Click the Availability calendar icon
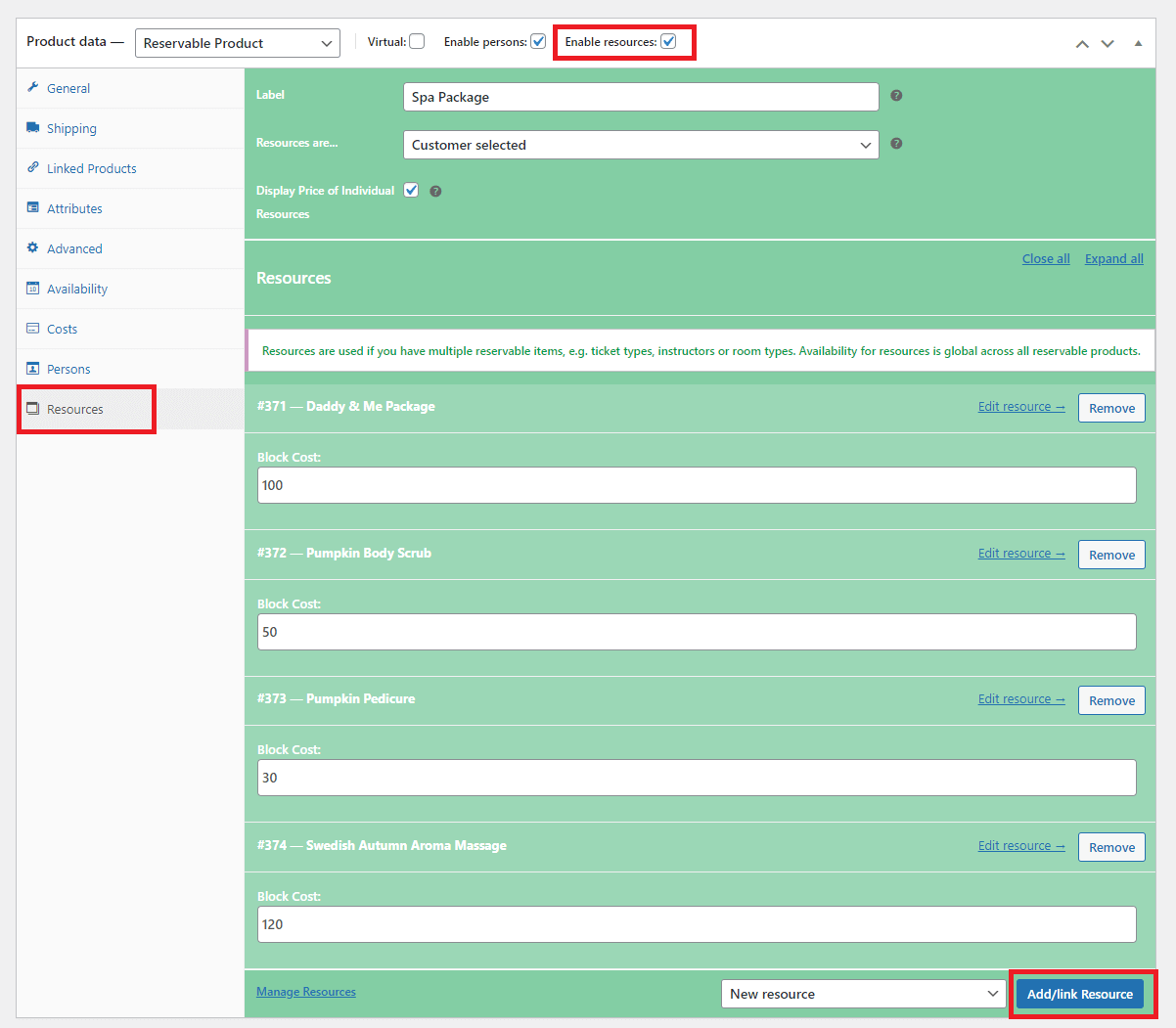The image size is (1176, 1028). 32,289
